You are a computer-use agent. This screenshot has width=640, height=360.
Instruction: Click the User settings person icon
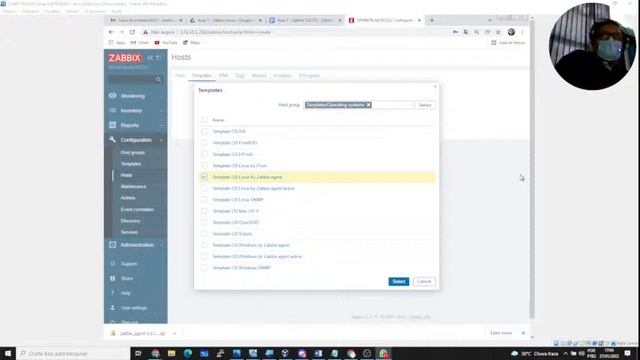(113, 308)
